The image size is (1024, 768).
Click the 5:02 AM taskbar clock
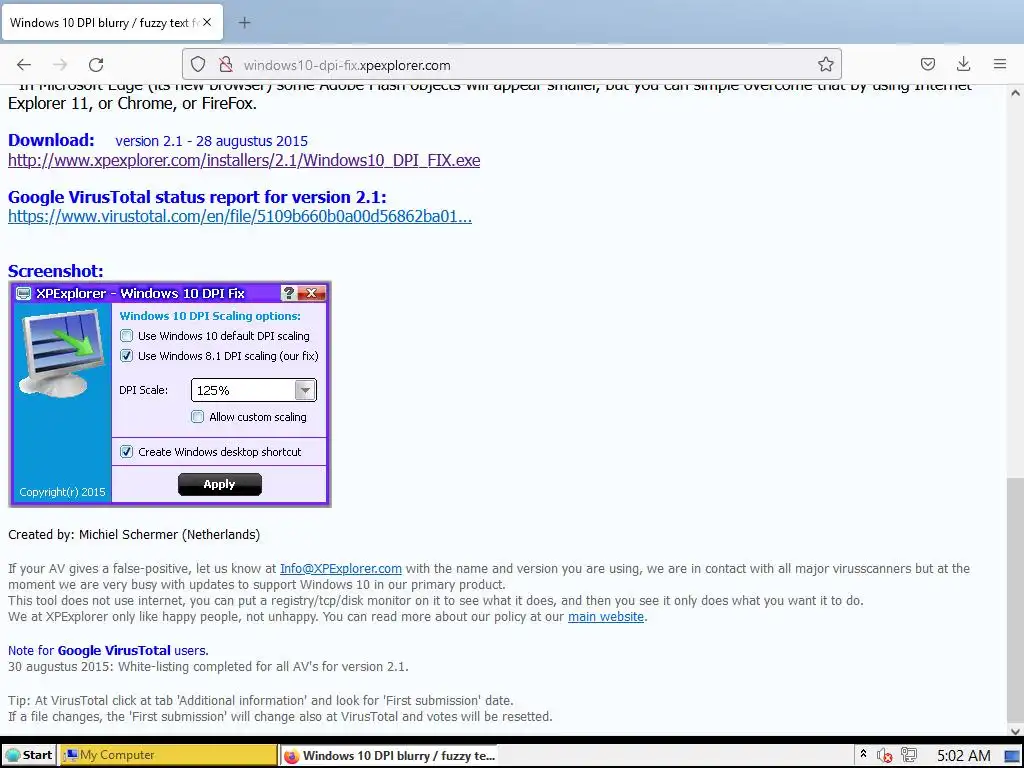point(964,756)
